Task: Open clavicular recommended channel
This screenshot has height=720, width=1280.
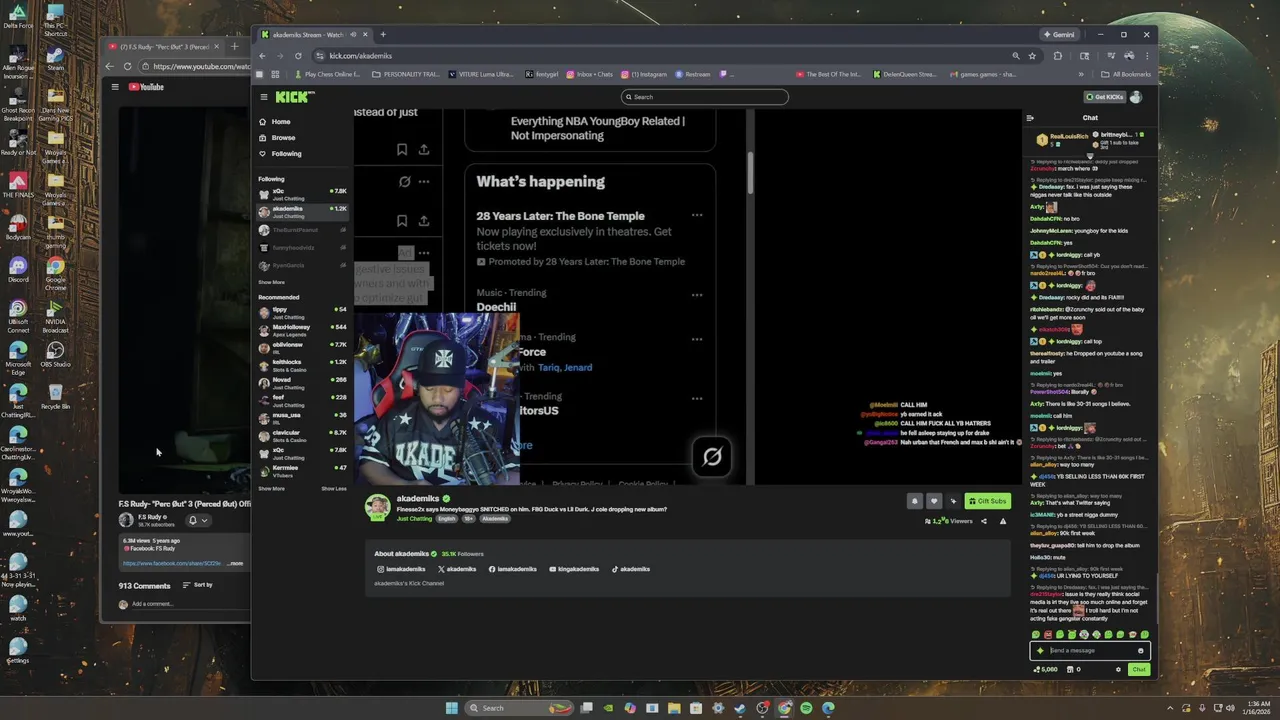Action: 302,435
